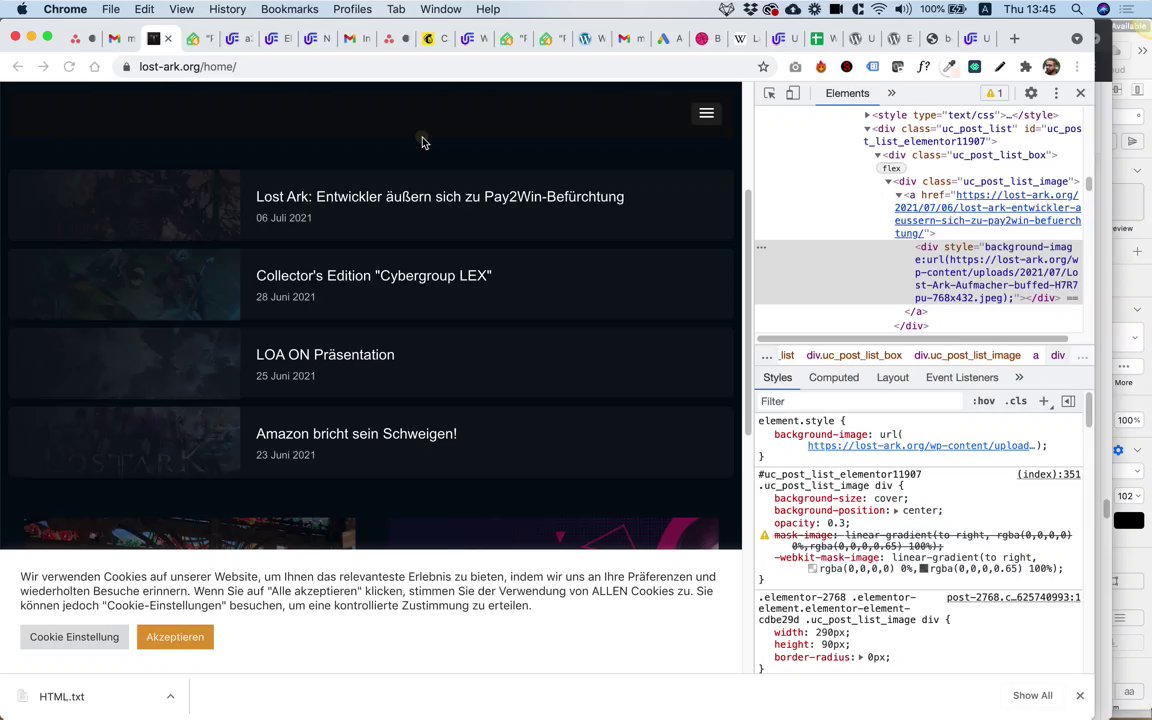Open the Bookmarks menu in menu bar
1152x720 pixels.
coord(289,10)
